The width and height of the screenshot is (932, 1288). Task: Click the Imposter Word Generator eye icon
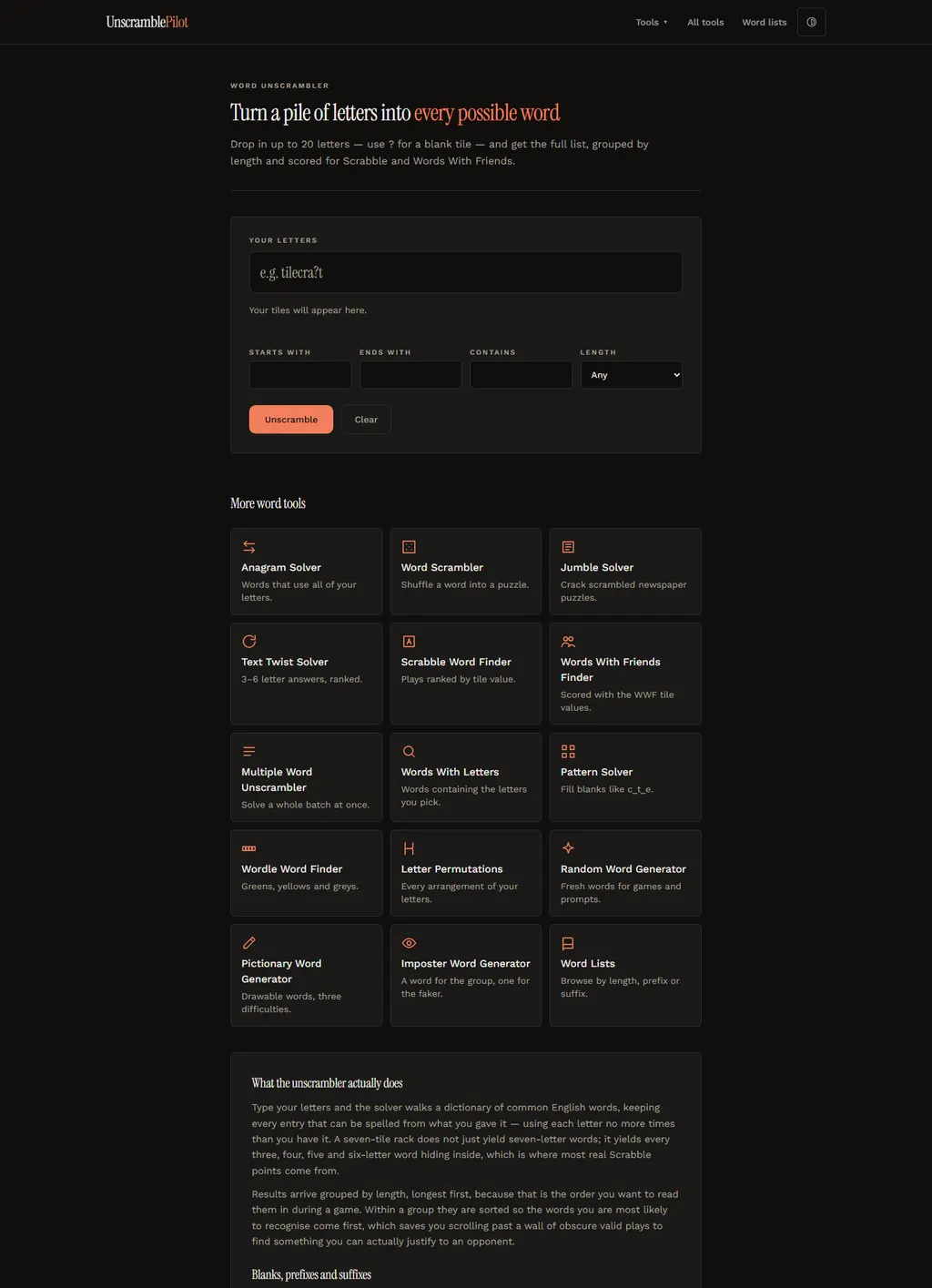coord(409,943)
